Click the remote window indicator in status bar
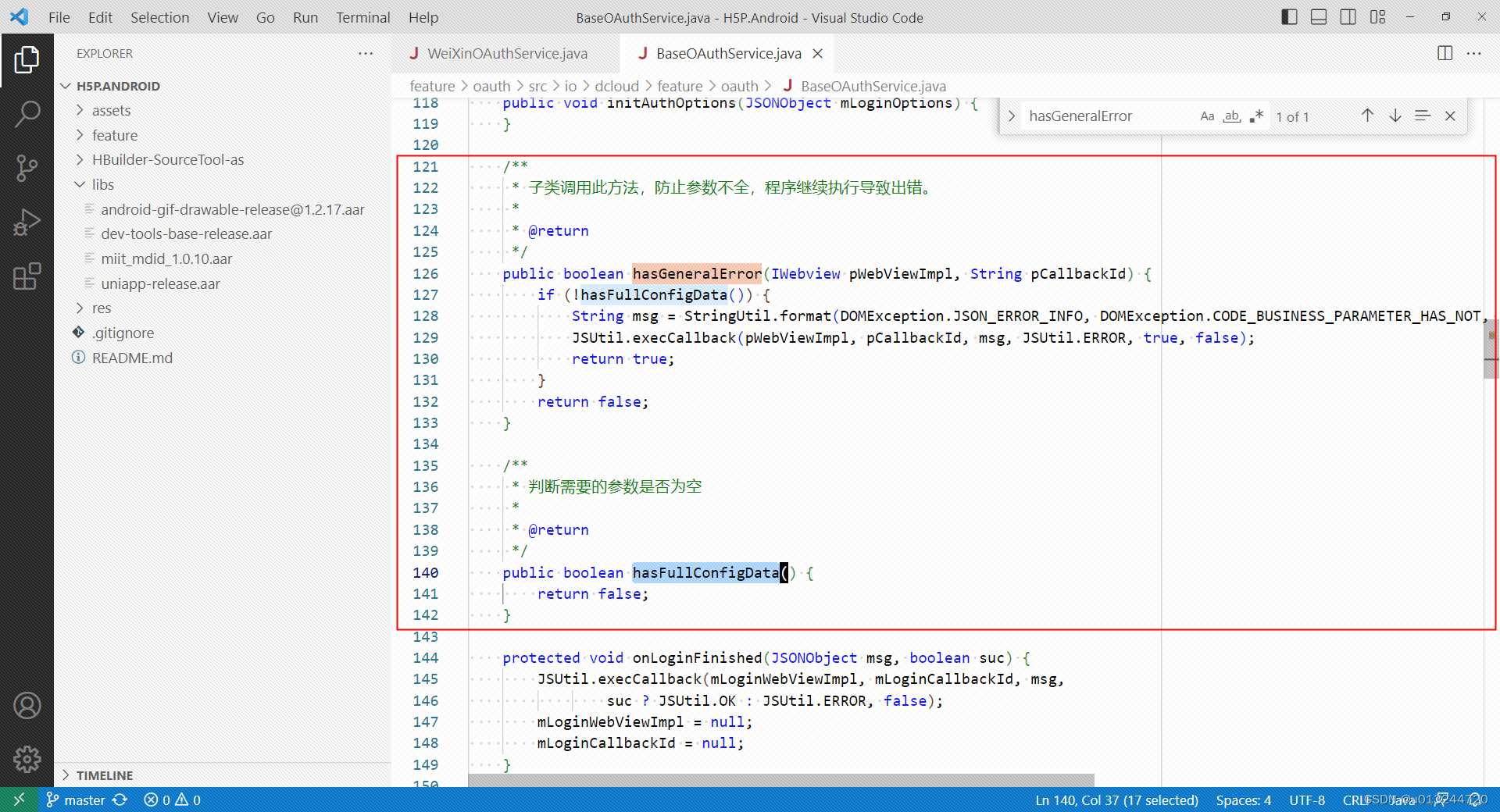This screenshot has height=812, width=1500. [19, 800]
